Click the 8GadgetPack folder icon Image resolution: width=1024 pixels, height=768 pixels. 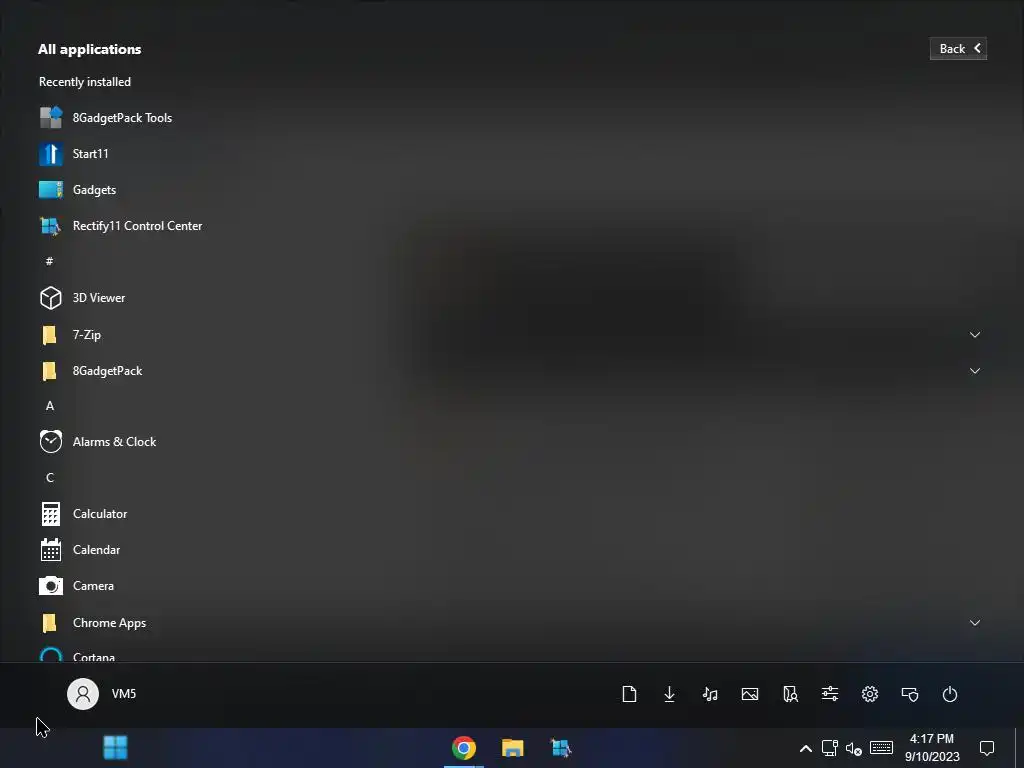50,371
